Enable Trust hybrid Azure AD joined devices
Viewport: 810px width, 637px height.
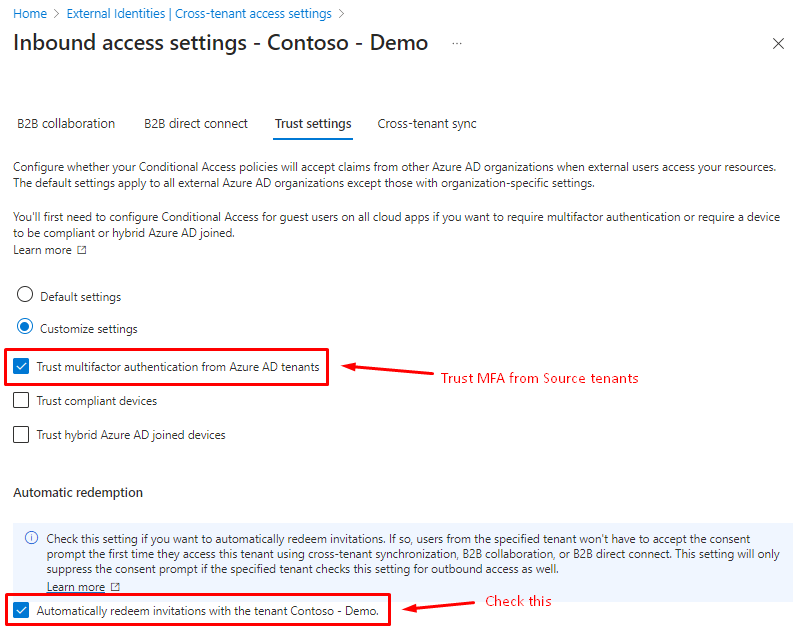(x=22, y=435)
